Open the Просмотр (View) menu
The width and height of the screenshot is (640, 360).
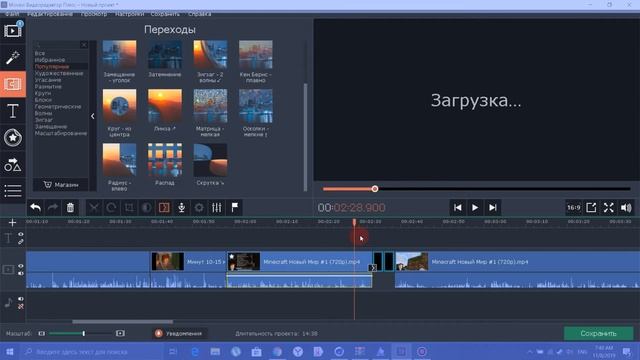tap(94, 14)
